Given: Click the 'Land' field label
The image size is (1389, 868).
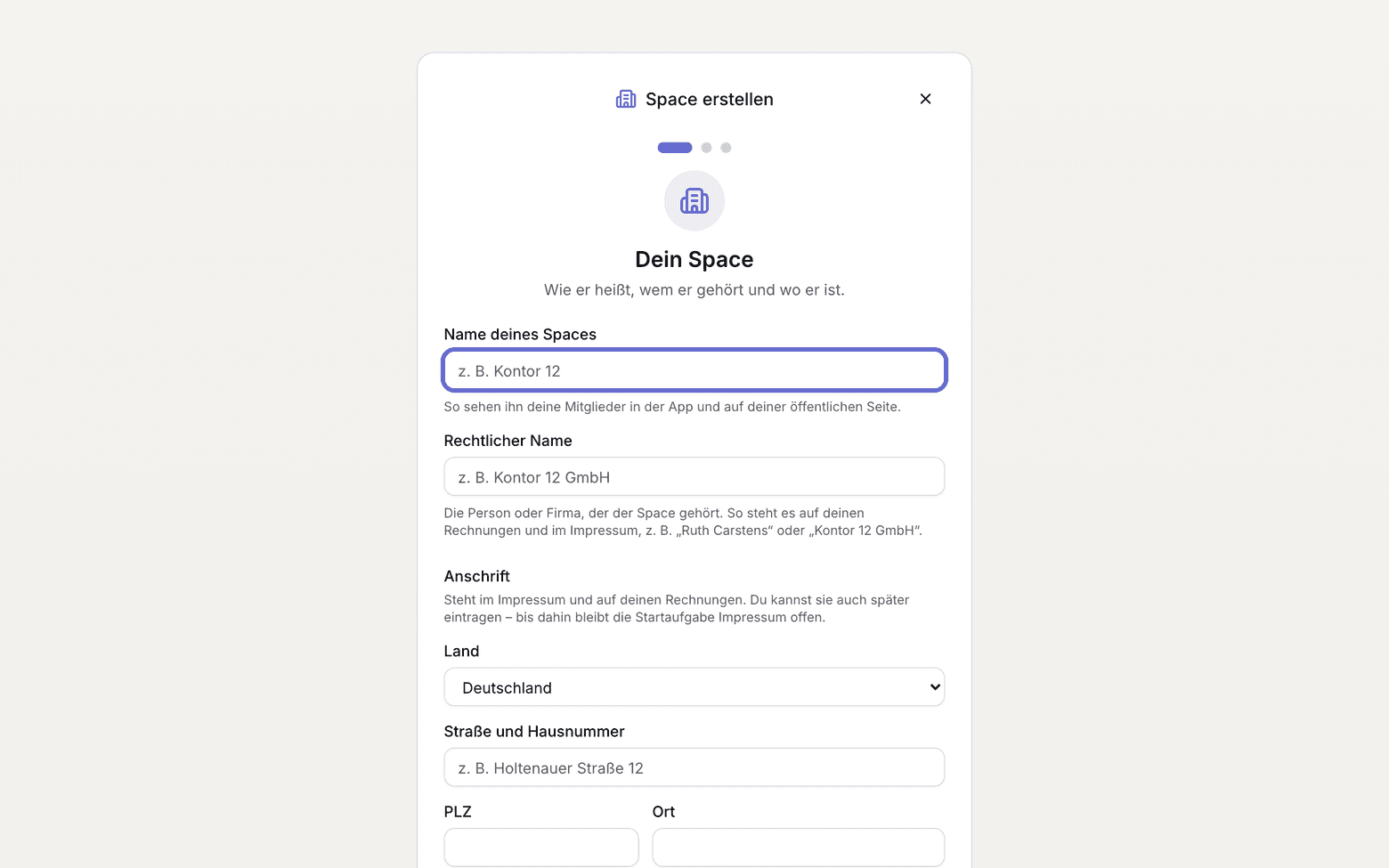Looking at the screenshot, I should coord(461,652).
